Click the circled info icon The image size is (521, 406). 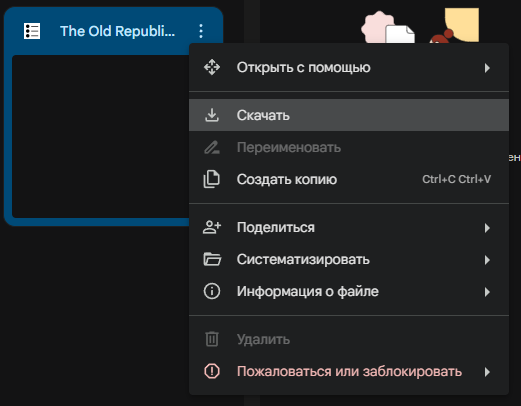pyautogui.click(x=212, y=291)
